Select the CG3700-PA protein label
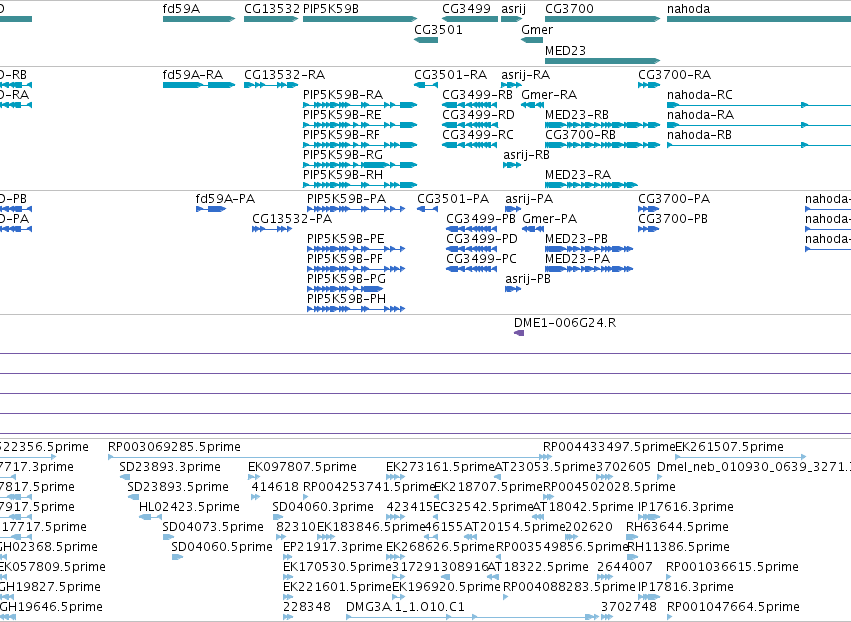The image size is (851, 622). 674,199
